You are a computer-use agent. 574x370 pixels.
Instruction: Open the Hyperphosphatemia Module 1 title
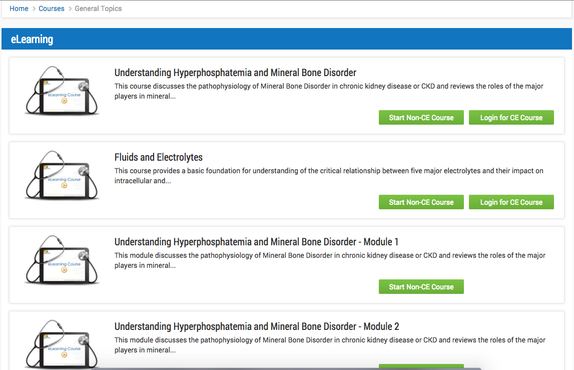[x=256, y=242]
